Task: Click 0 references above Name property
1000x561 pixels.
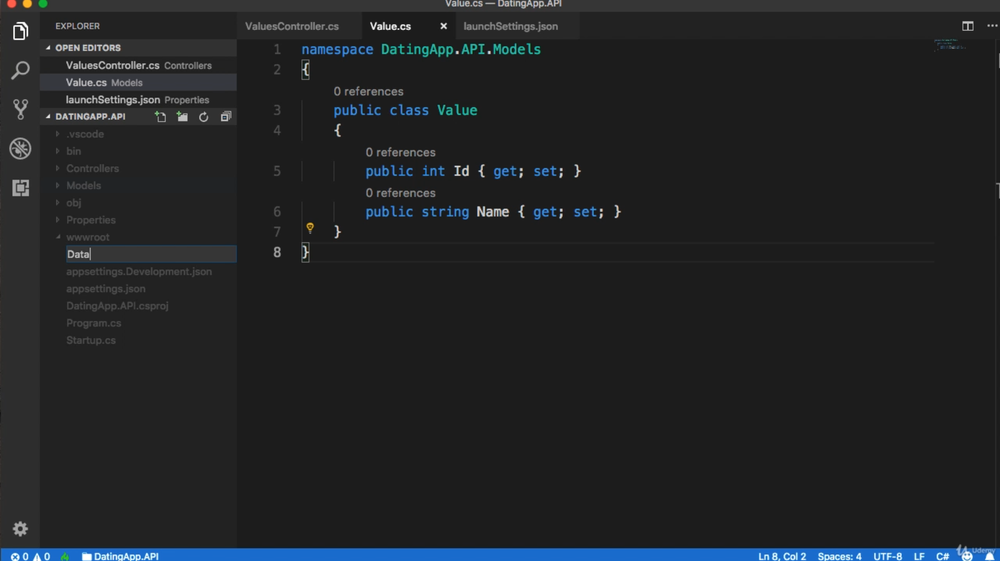Action: 401,193
